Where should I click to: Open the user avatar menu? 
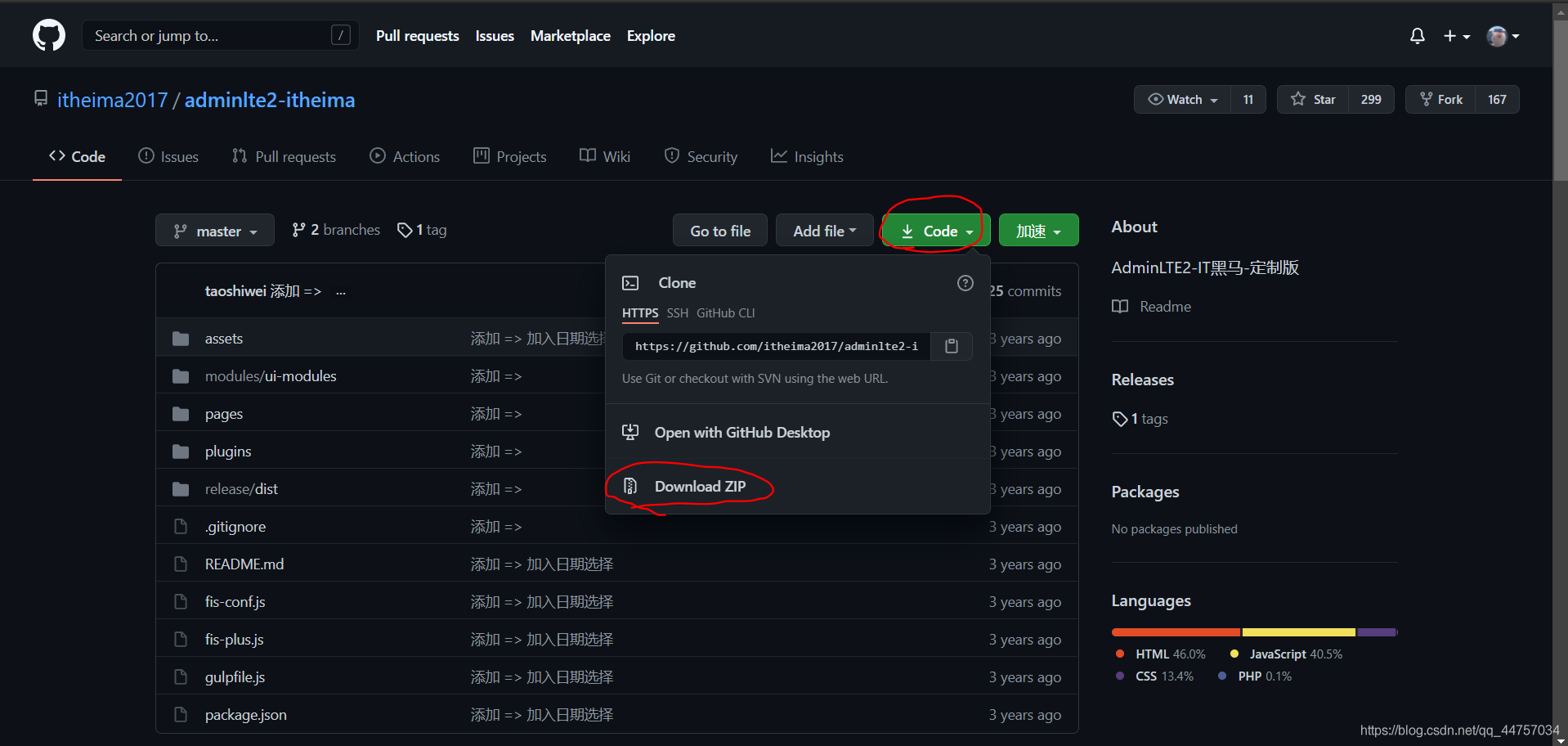(1503, 36)
